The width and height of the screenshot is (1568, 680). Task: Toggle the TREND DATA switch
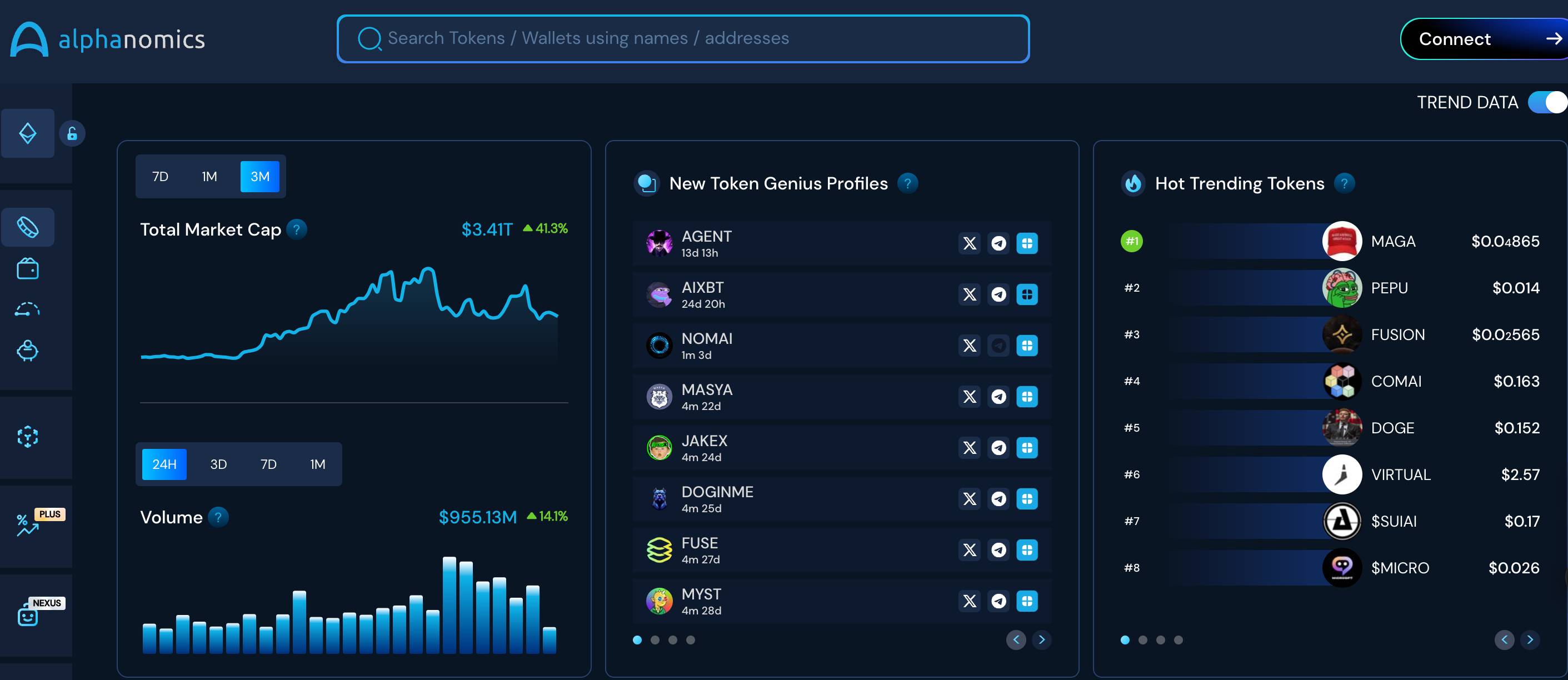coord(1547,102)
